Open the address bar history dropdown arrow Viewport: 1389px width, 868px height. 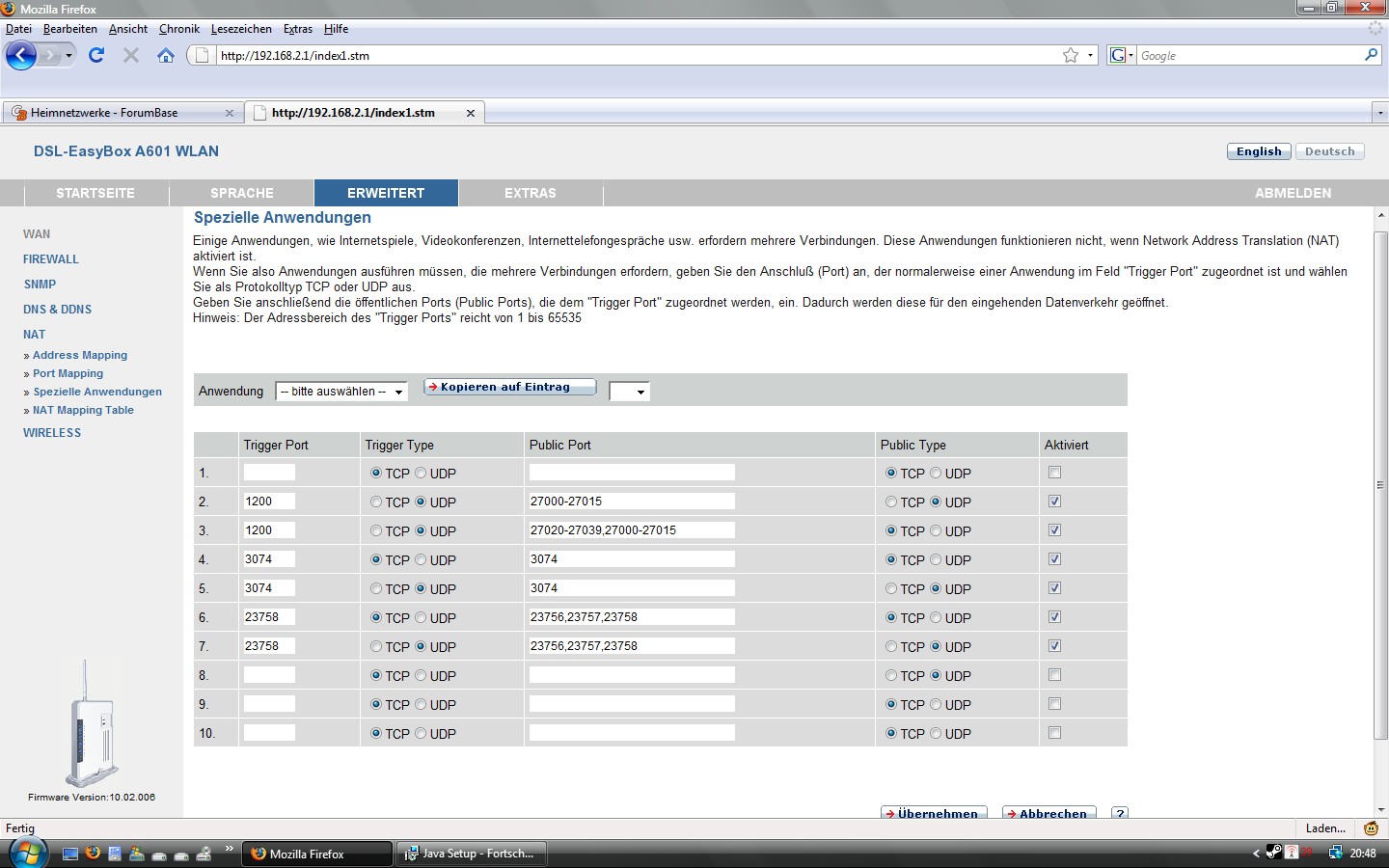pyautogui.click(x=1091, y=55)
